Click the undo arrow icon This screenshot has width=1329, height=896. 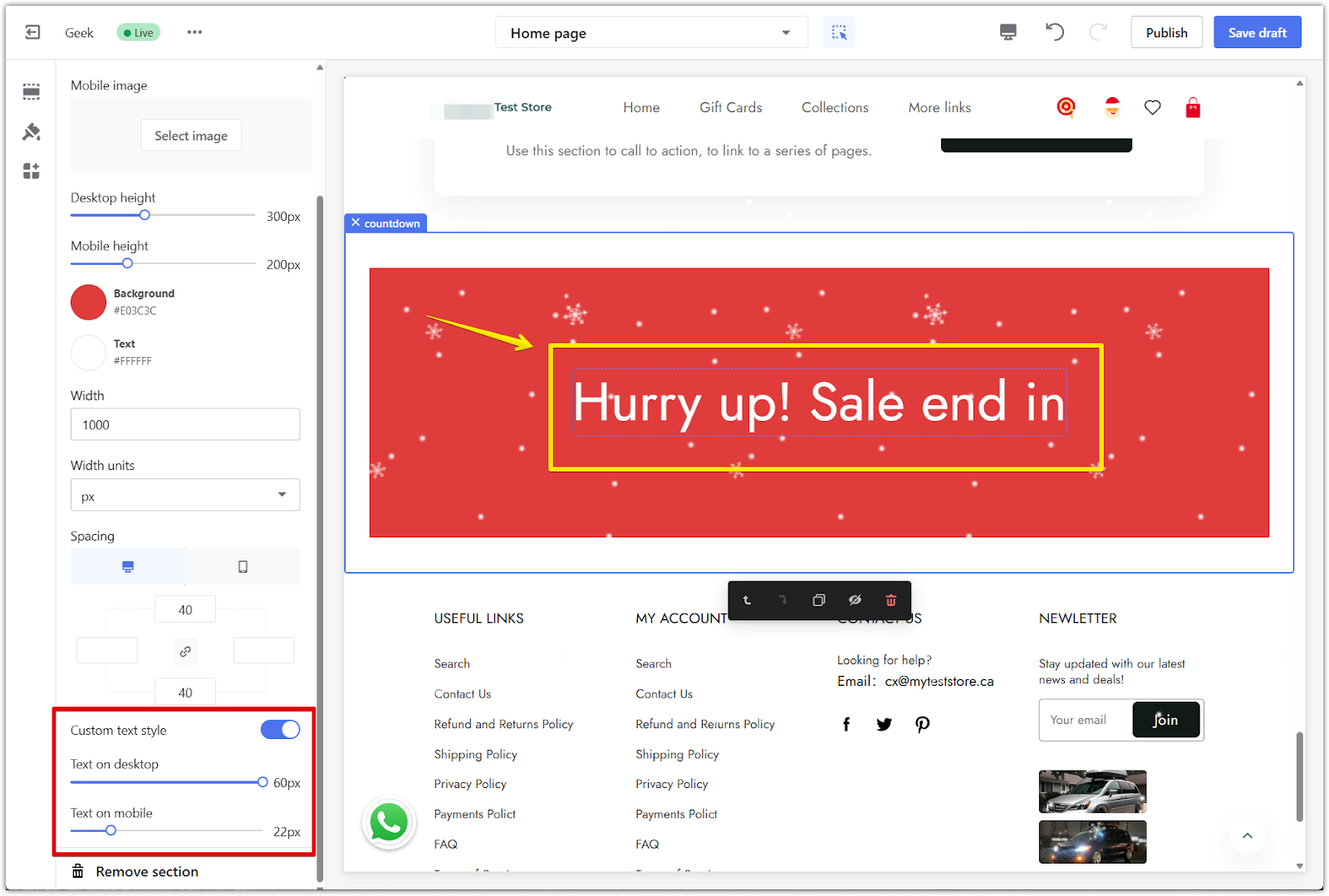1054,32
